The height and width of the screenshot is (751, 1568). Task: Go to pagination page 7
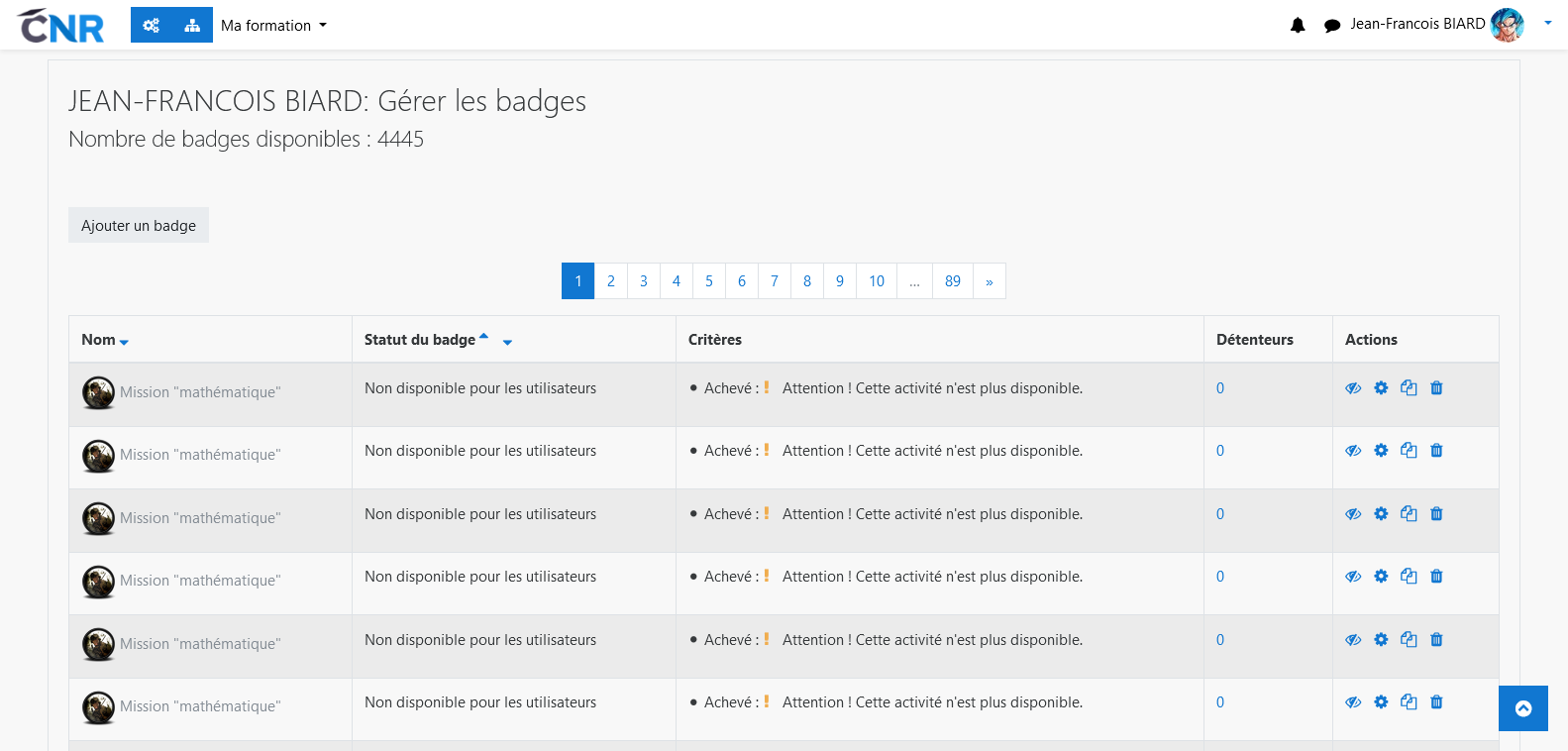pyautogui.click(x=775, y=281)
